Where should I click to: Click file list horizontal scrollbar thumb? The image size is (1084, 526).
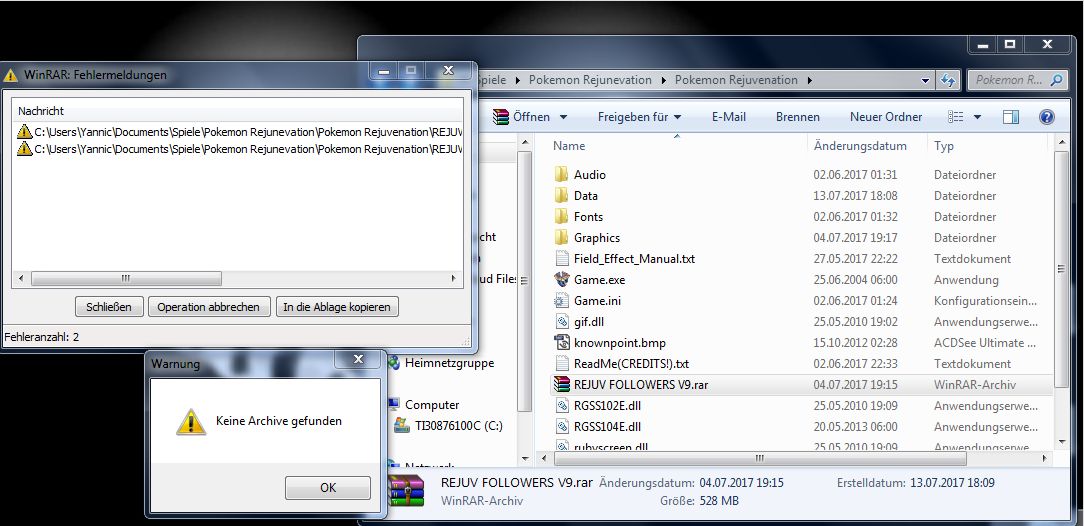click(759, 458)
